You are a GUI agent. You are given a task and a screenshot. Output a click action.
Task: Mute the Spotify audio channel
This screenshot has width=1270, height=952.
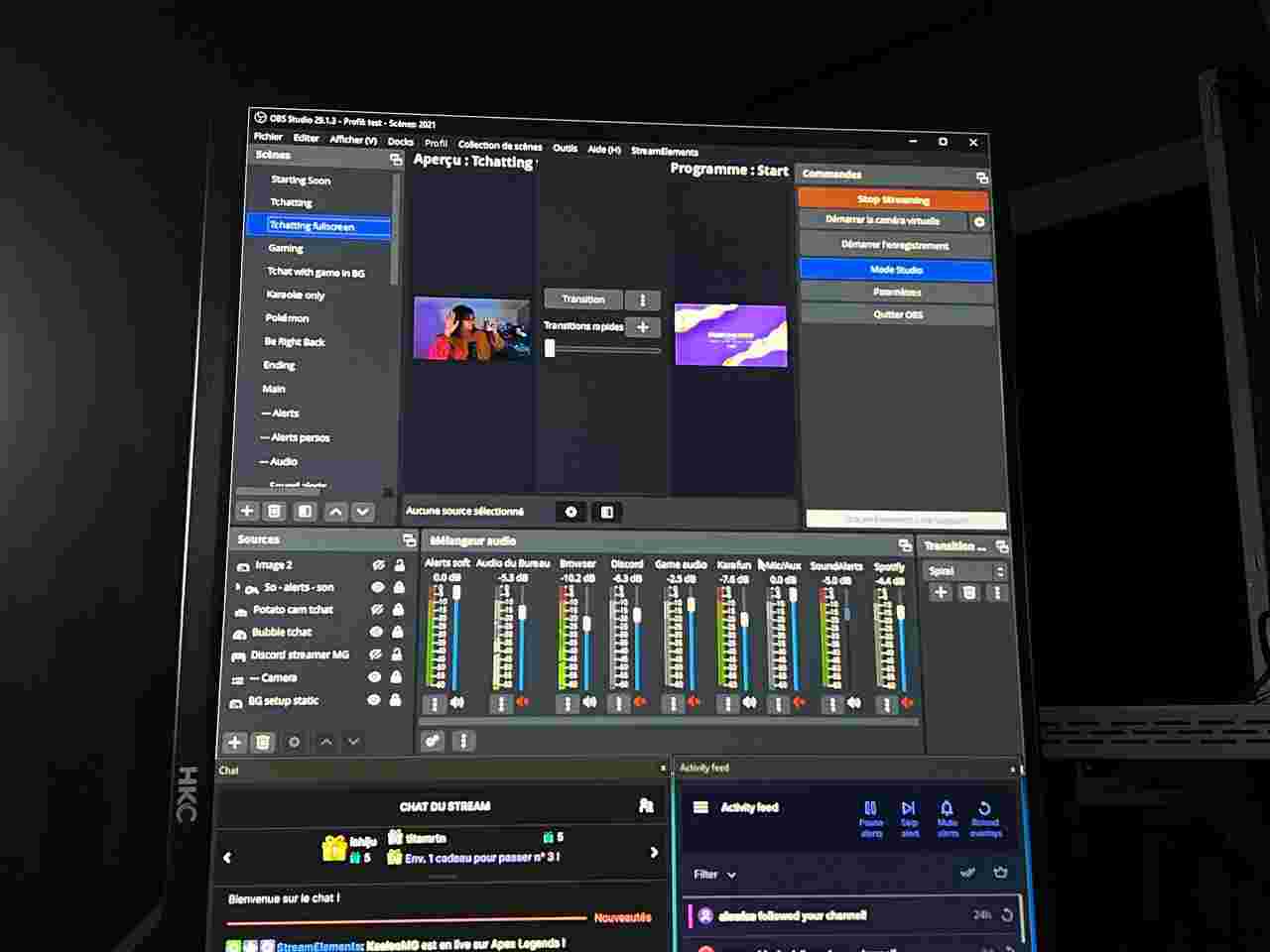tap(907, 703)
